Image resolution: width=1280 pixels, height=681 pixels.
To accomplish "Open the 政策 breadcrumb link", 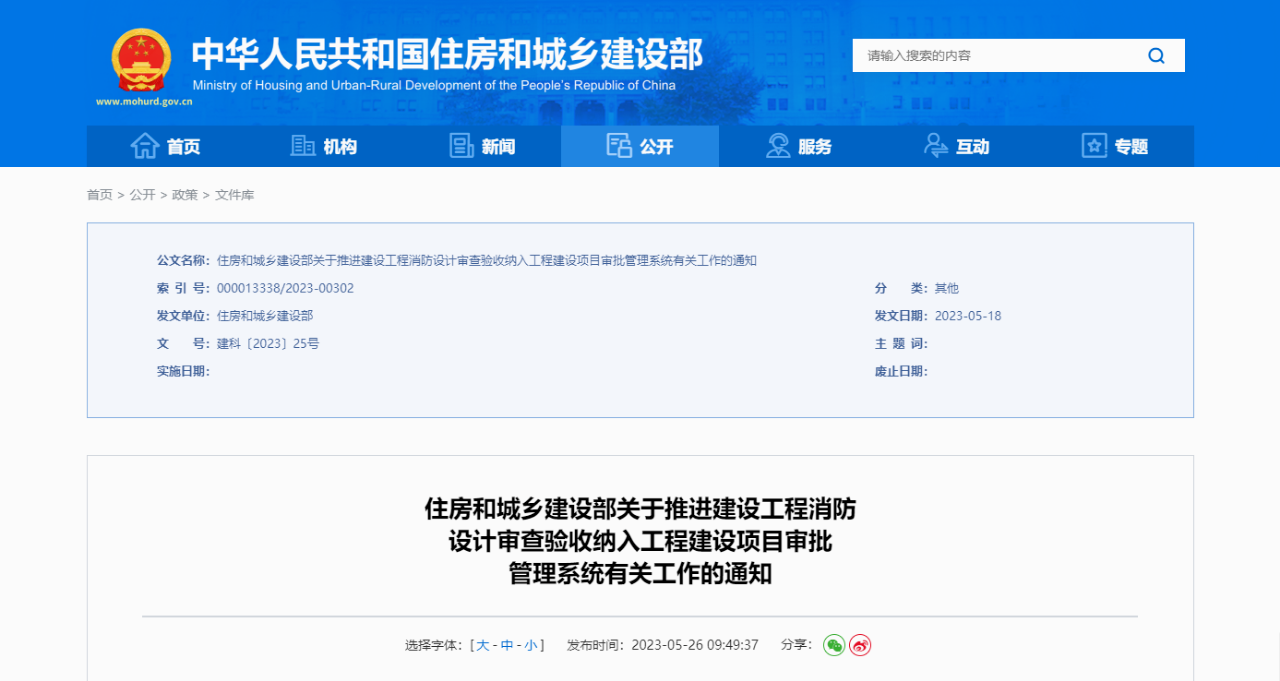I will [184, 194].
